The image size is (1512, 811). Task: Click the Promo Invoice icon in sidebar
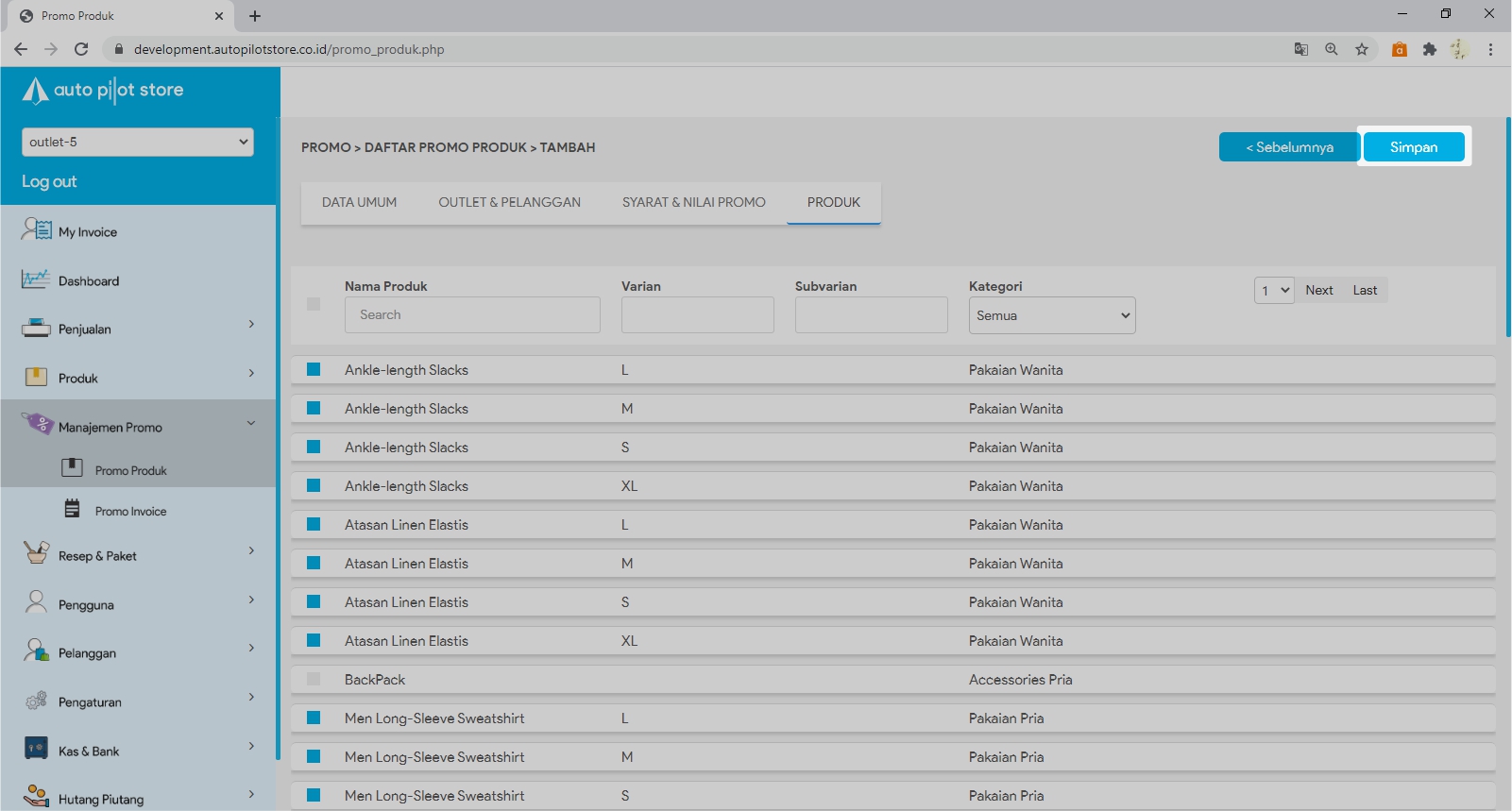72,510
